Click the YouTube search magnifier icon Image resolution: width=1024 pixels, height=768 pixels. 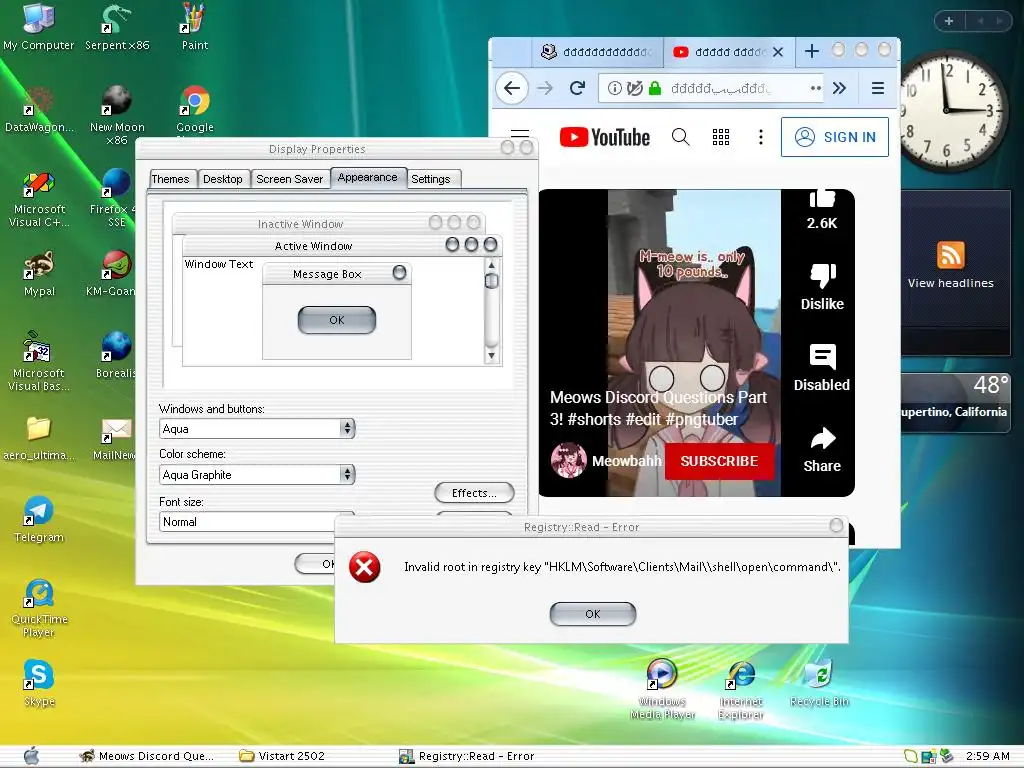(x=680, y=137)
